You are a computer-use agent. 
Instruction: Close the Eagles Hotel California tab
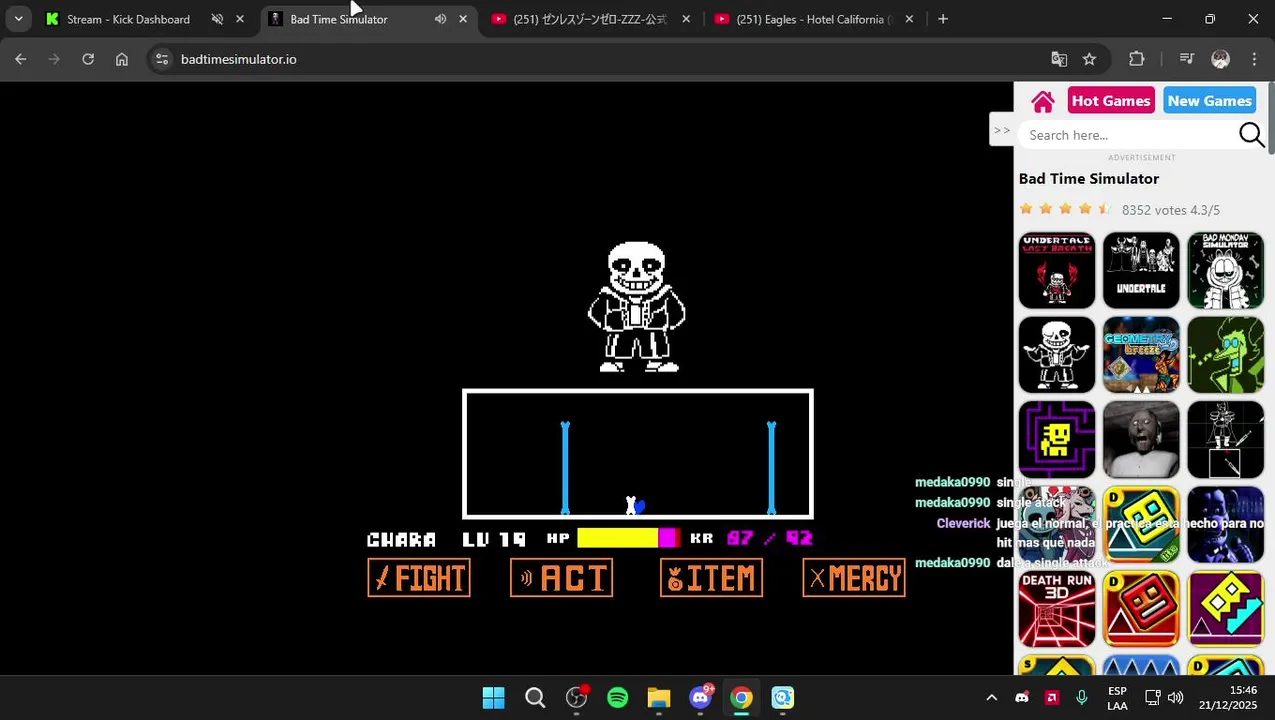pos(908,19)
